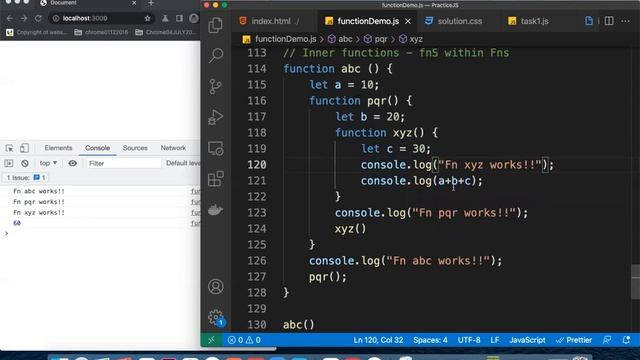Toggle the DevTools device toolbar
This screenshot has height=360, width=640.
pos(24,148)
